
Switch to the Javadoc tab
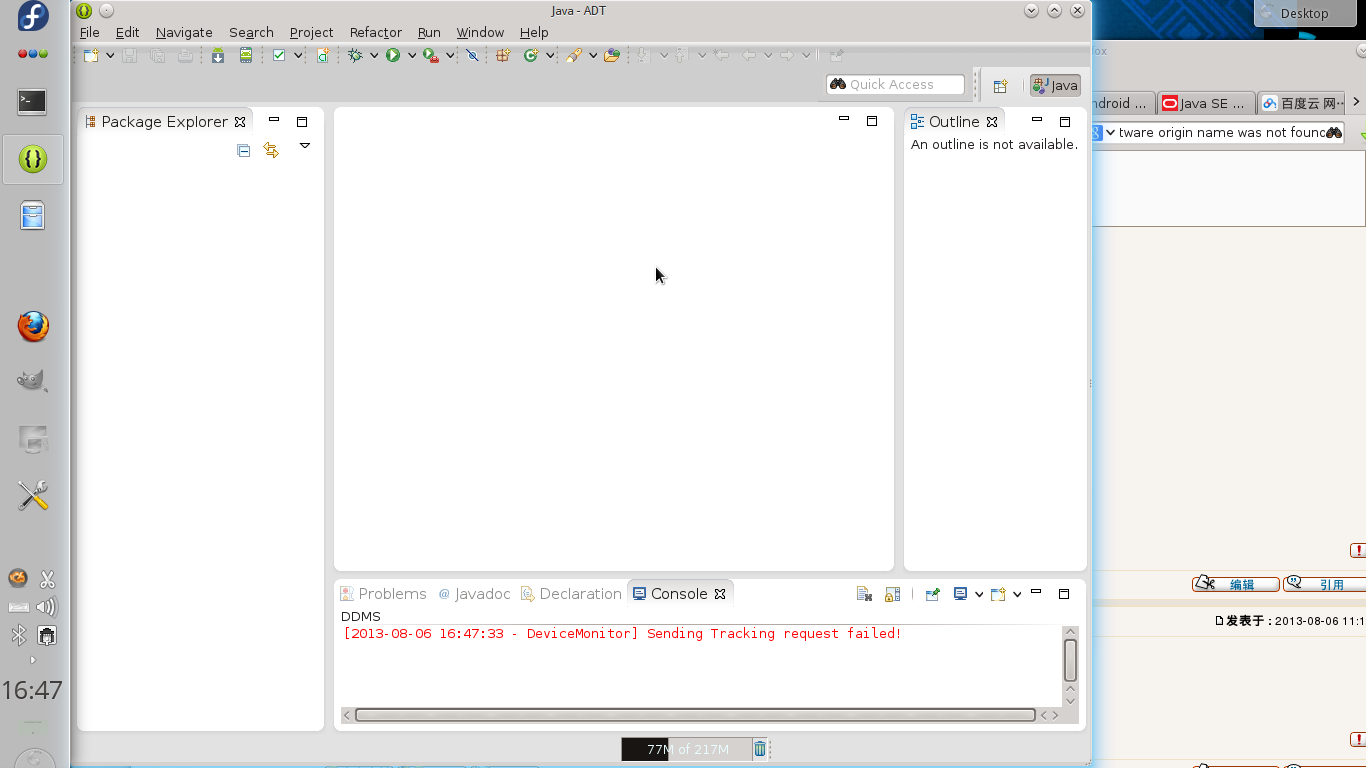point(475,594)
